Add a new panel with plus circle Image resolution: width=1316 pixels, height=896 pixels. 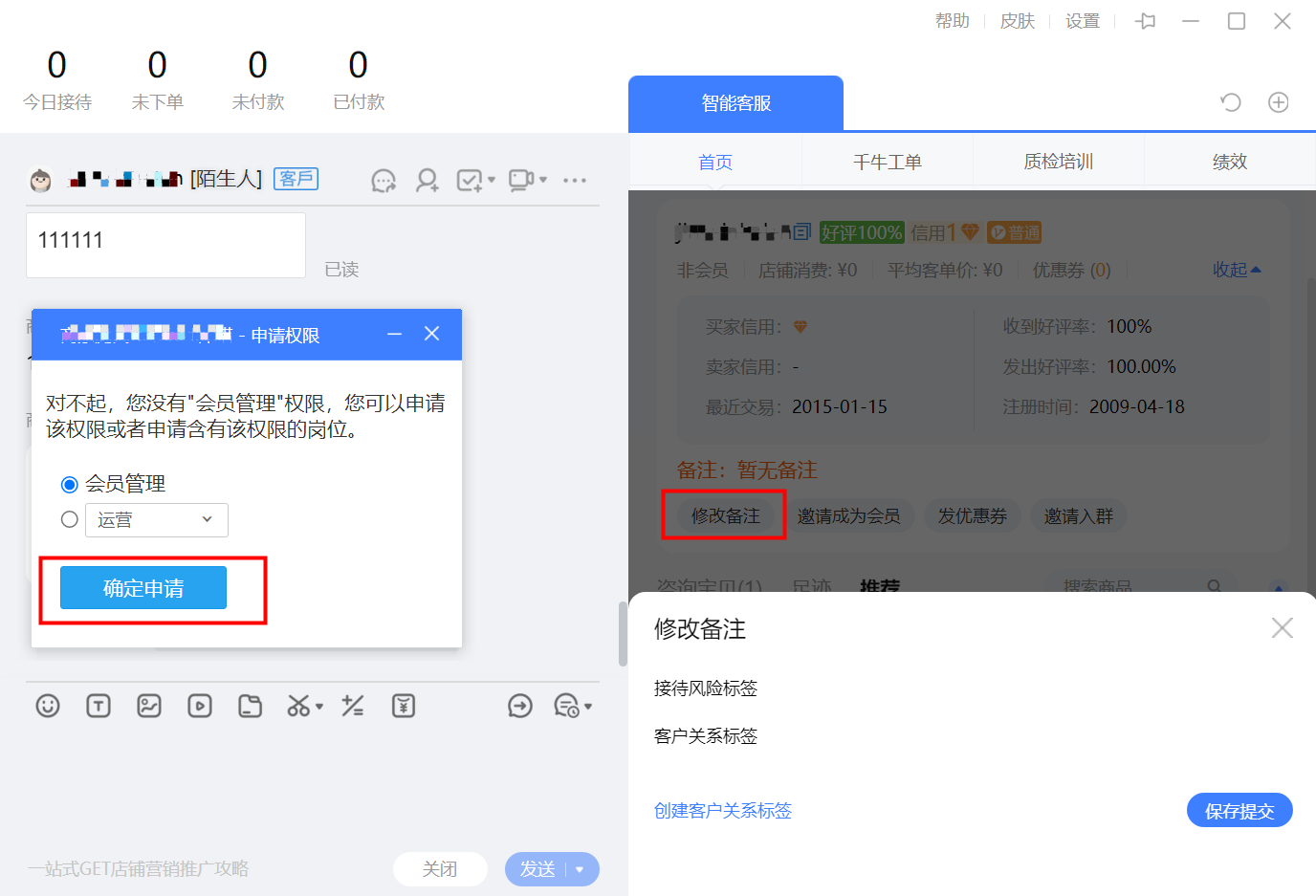point(1279,102)
